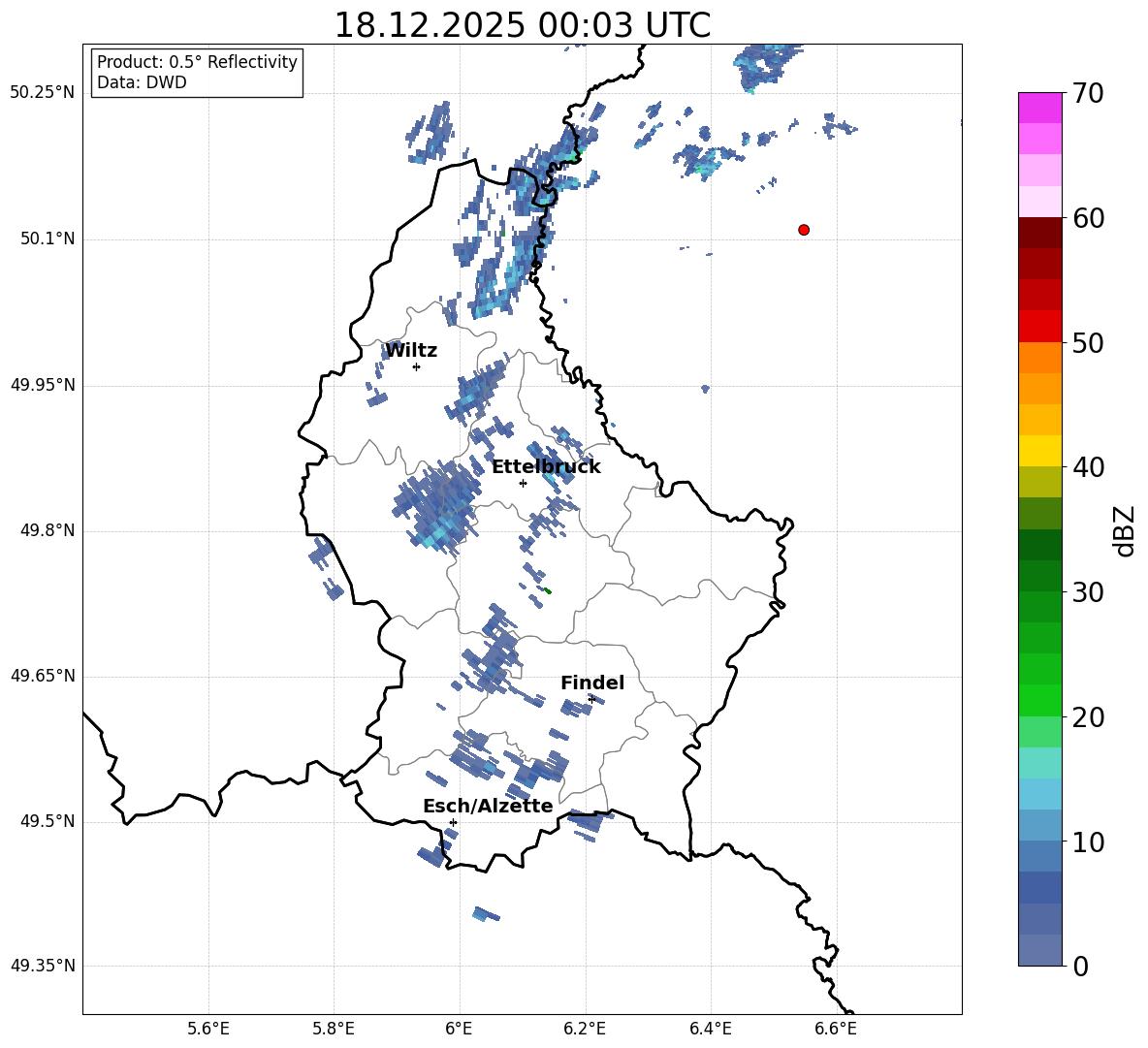The height and width of the screenshot is (1048, 1148).
Task: Click the 5.6°E longitude label
Action: click(208, 1029)
